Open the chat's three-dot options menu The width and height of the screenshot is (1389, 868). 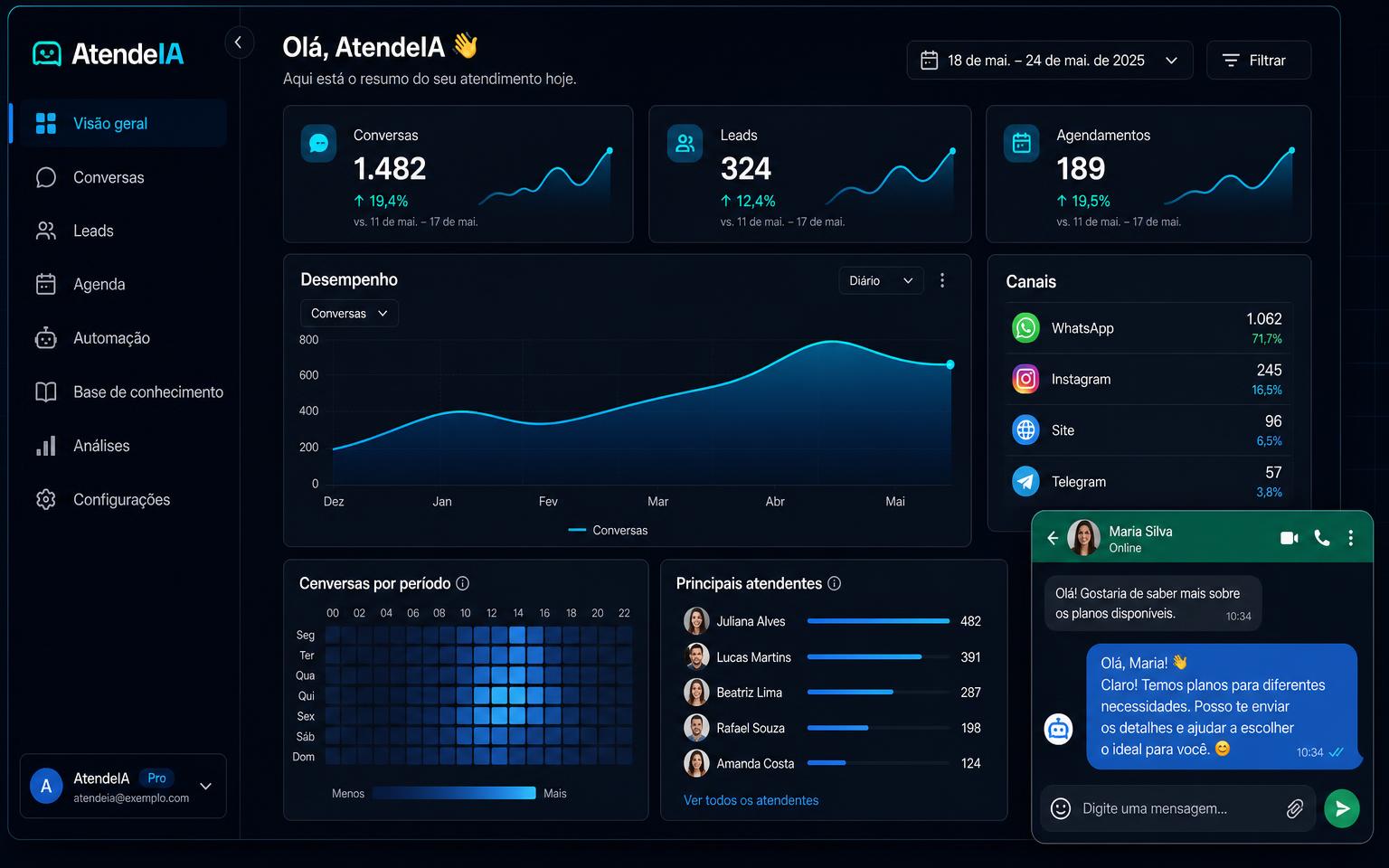click(x=1351, y=538)
